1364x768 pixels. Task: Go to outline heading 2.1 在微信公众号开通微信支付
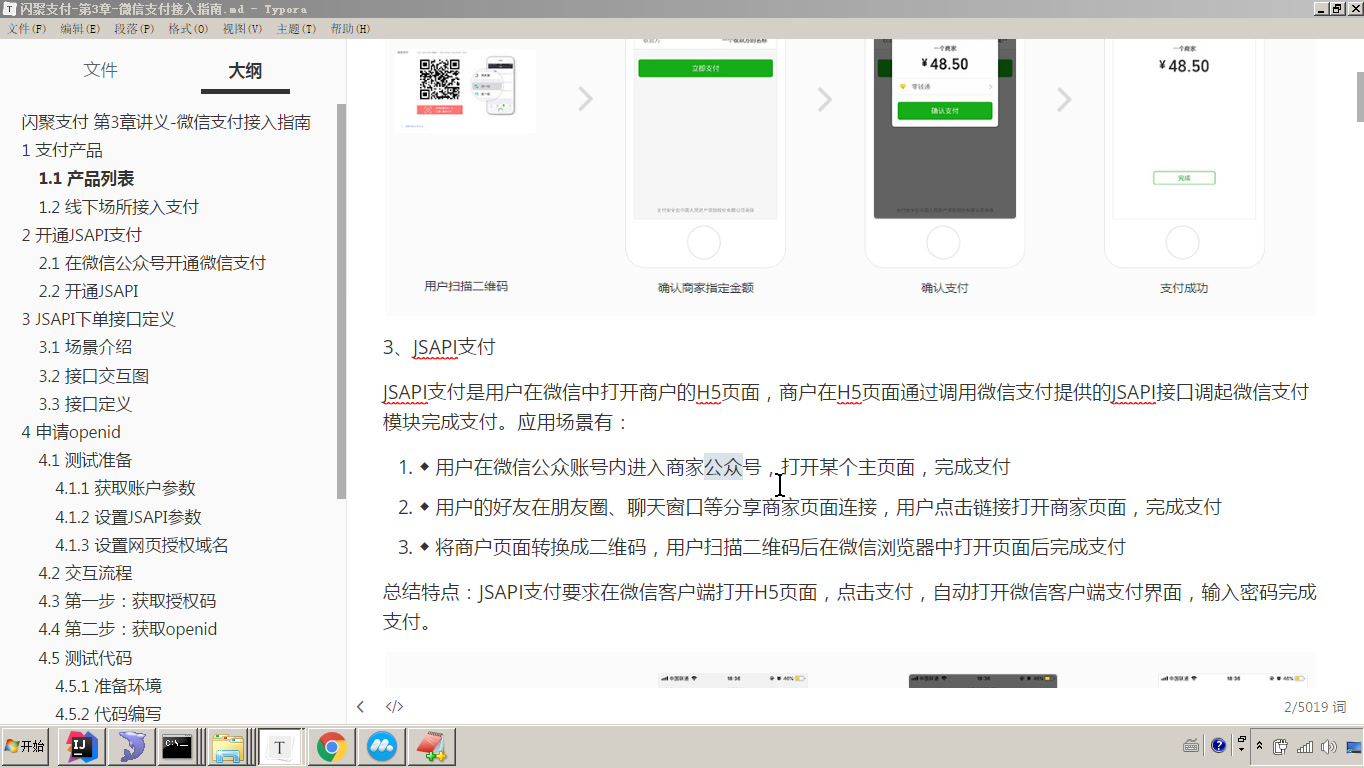point(152,263)
